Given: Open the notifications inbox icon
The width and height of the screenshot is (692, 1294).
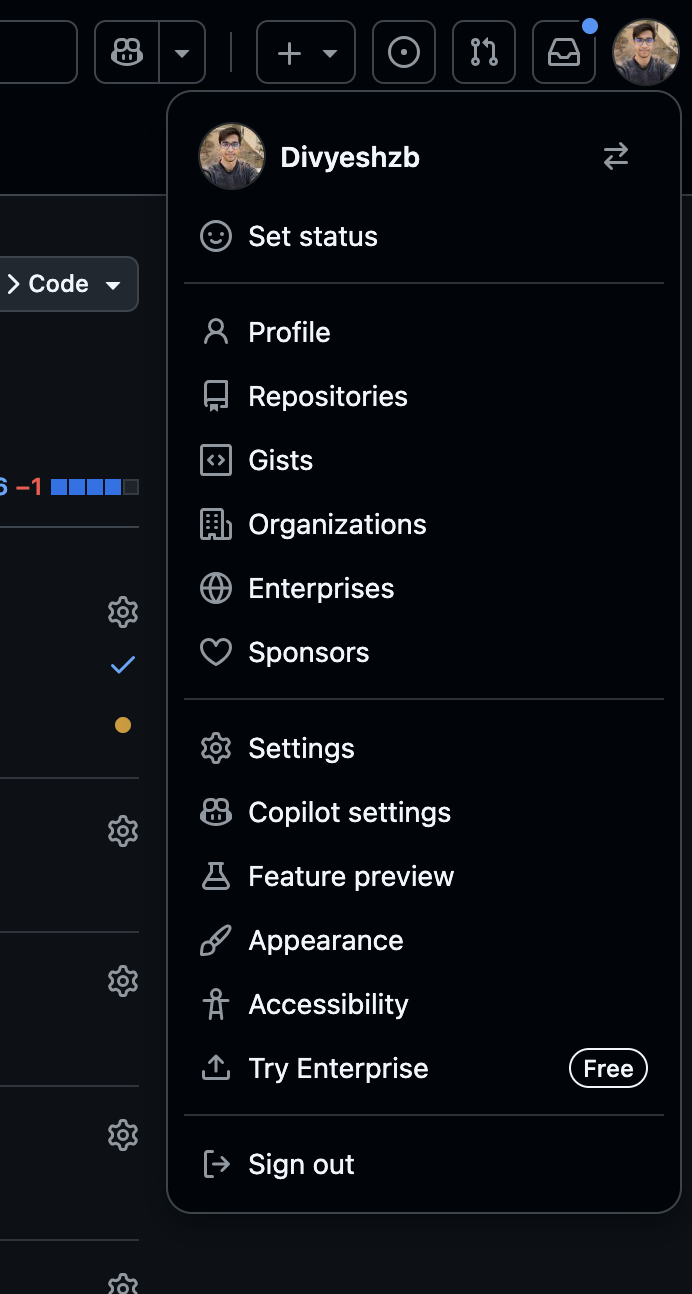Looking at the screenshot, I should pyautogui.click(x=563, y=51).
